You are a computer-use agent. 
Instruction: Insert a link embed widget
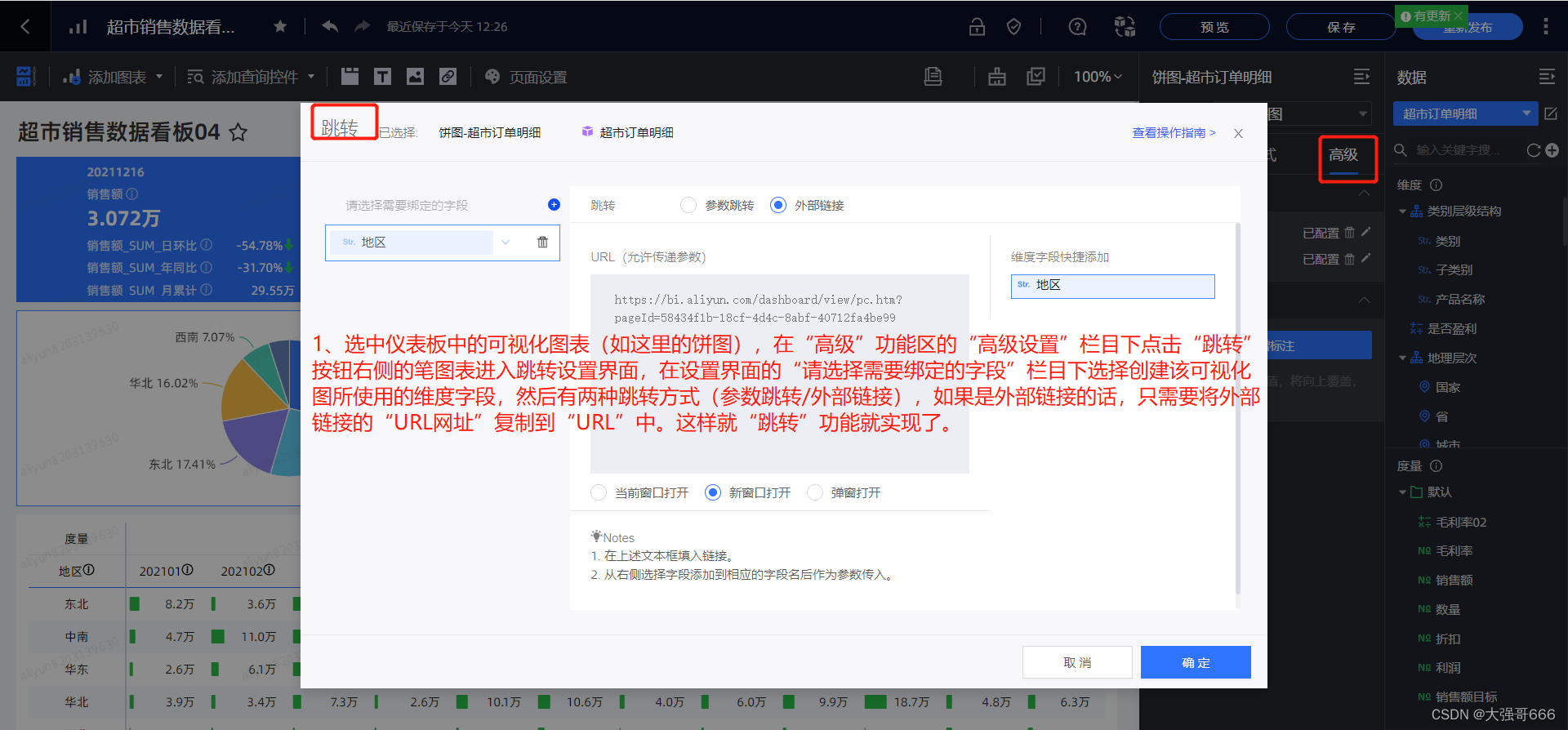tap(448, 77)
